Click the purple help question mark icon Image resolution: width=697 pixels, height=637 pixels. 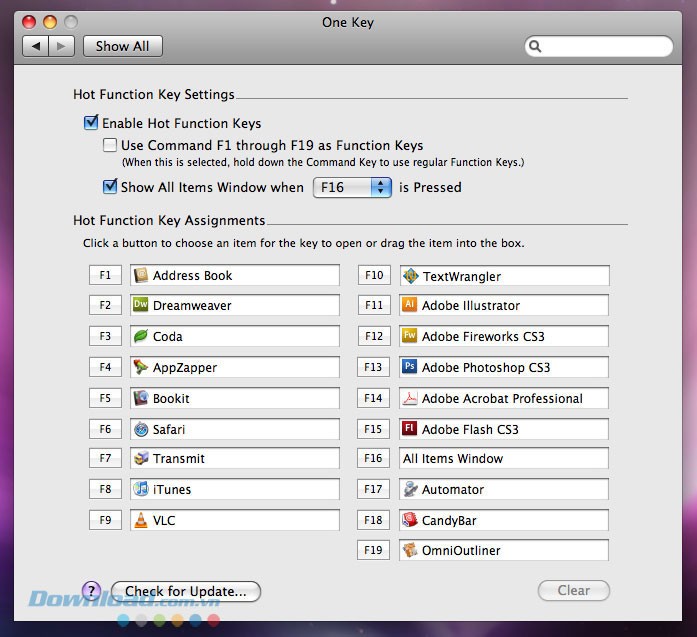click(91, 591)
